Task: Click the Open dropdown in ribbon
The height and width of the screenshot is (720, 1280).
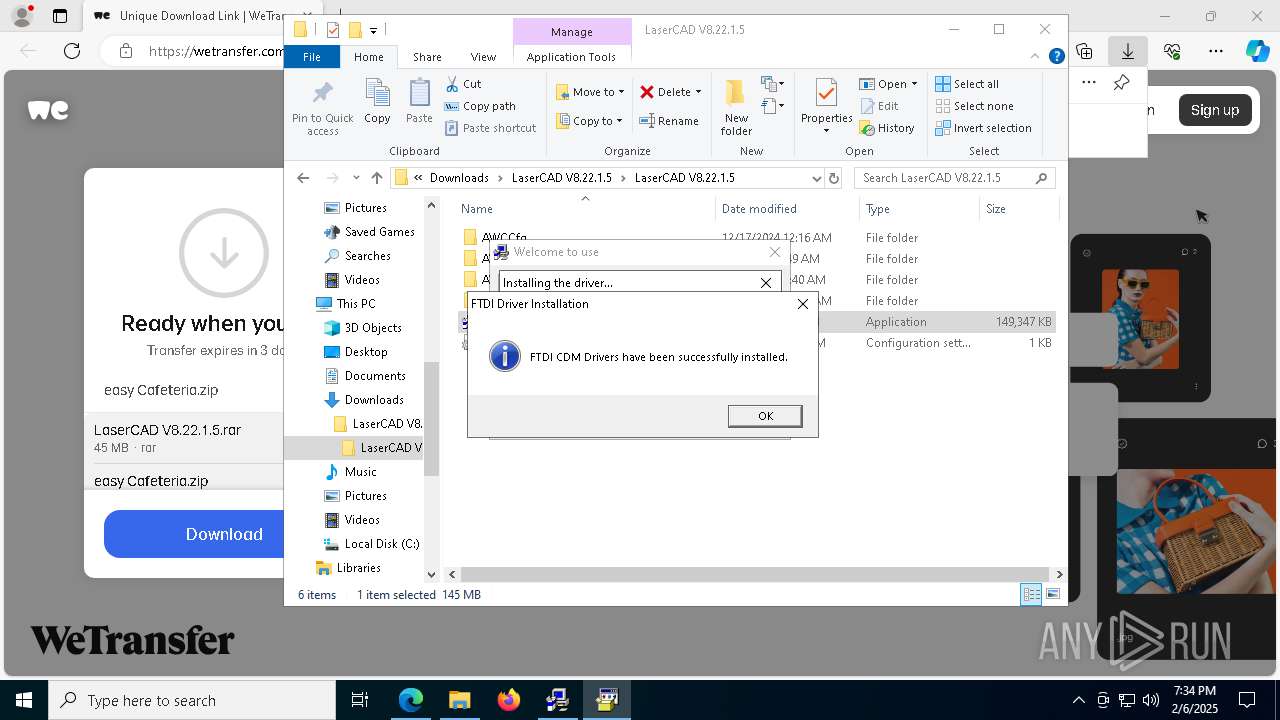Action: point(888,84)
